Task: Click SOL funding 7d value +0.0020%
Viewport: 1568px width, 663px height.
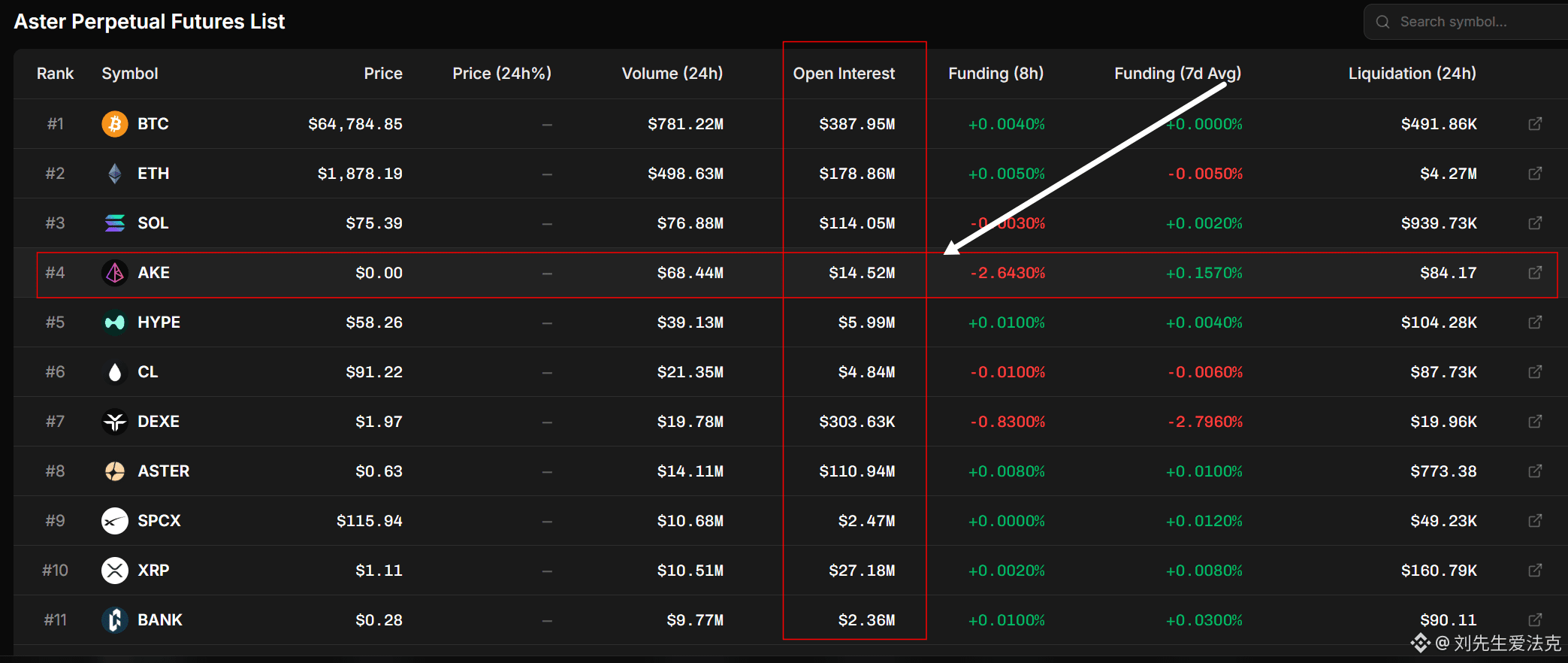Action: pos(1204,223)
